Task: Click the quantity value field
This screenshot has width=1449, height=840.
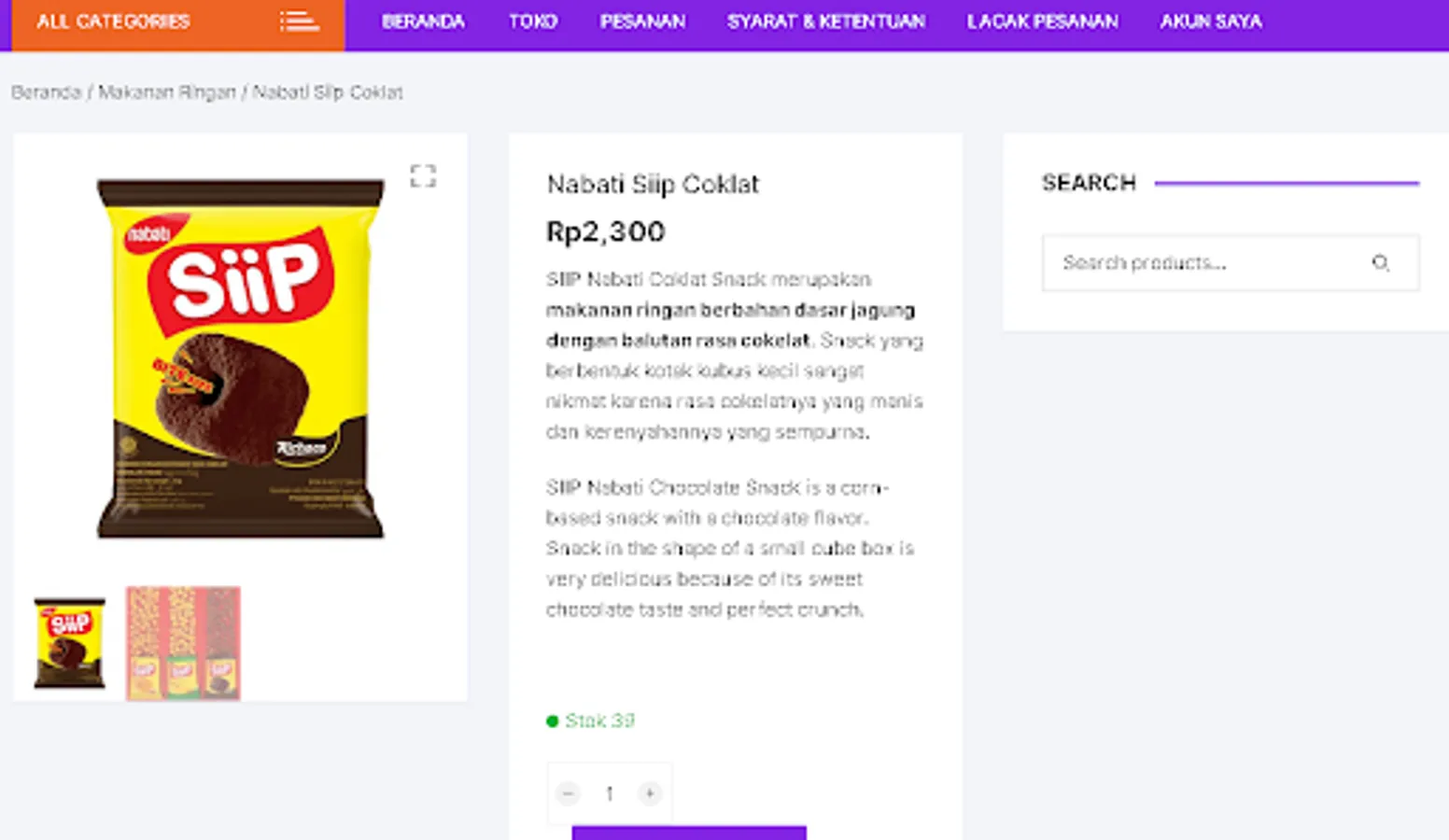Action: click(609, 793)
